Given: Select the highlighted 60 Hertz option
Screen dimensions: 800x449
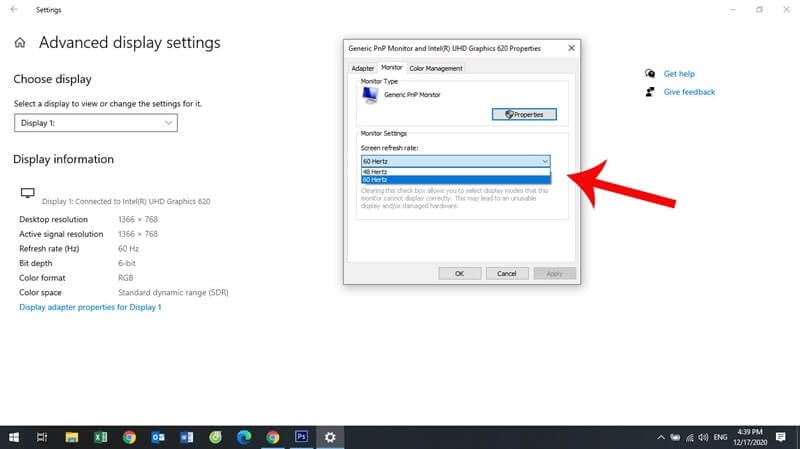Looking at the screenshot, I should [x=456, y=180].
